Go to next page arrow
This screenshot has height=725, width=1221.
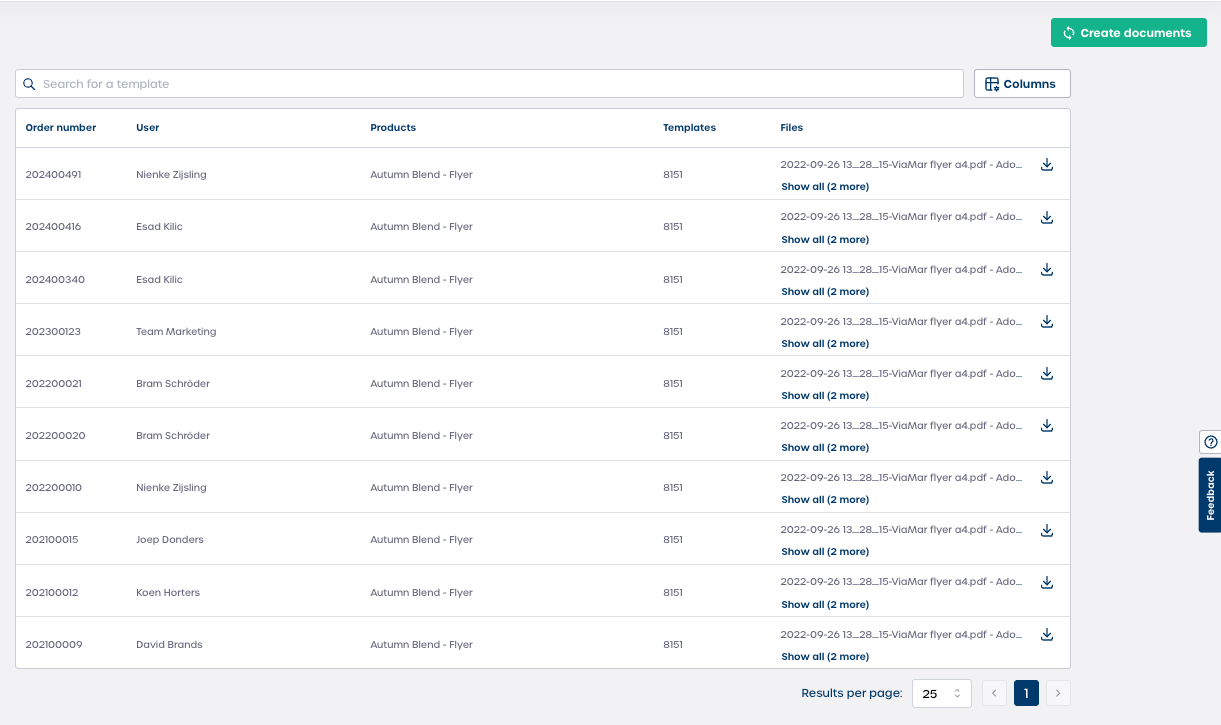(1058, 693)
